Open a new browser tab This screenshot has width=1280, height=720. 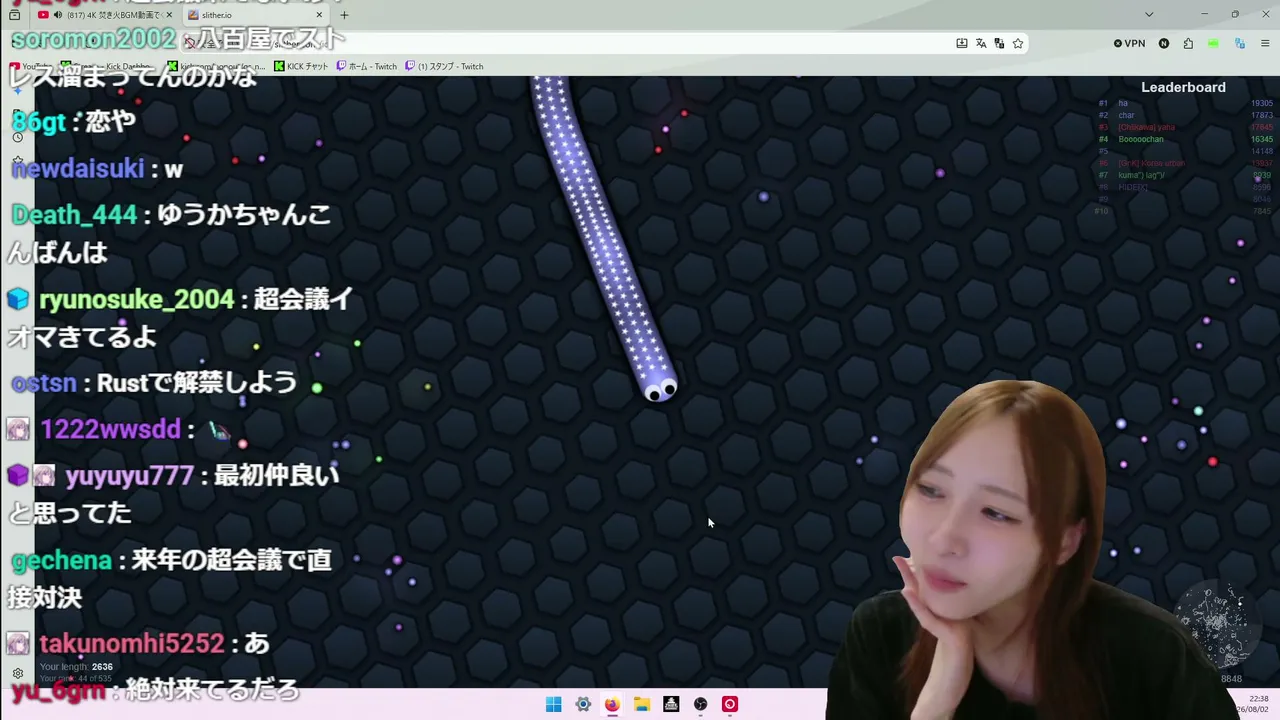344,15
